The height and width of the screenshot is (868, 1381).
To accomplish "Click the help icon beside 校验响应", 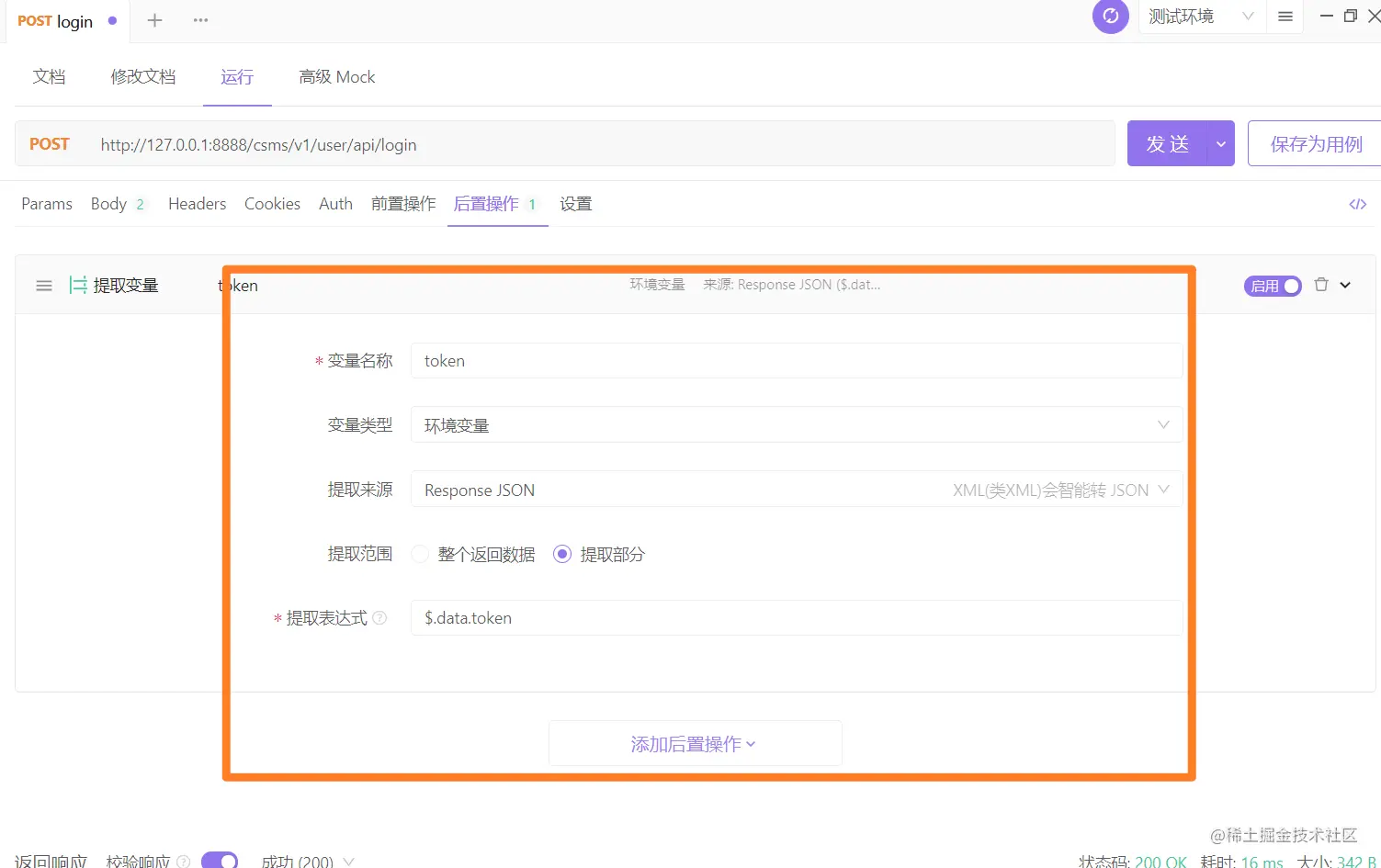I will [184, 862].
